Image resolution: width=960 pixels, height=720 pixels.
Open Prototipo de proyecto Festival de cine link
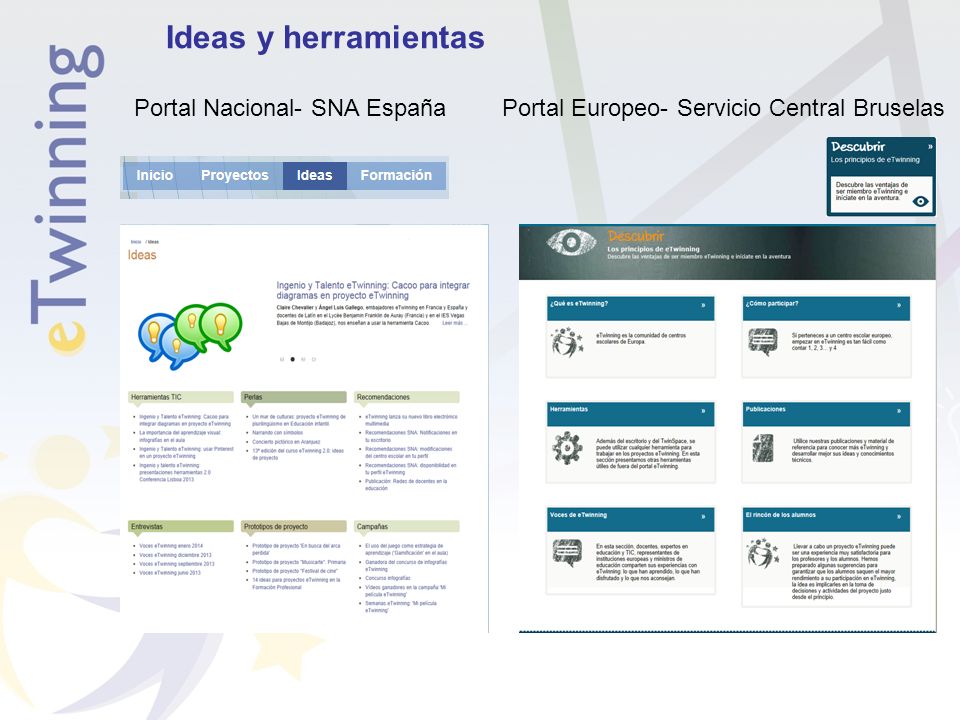pos(295,571)
